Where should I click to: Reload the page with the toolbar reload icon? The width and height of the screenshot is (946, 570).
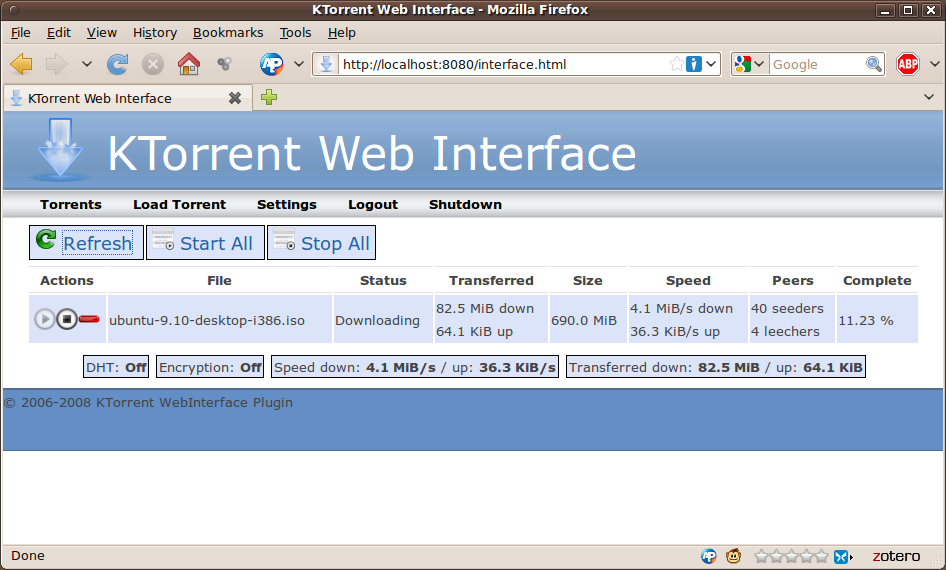click(117, 64)
